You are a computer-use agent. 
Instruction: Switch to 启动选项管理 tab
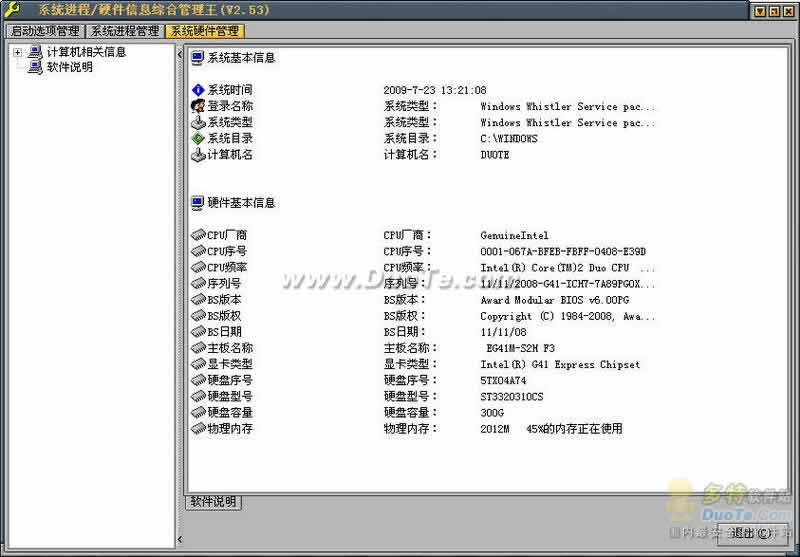tap(45, 31)
